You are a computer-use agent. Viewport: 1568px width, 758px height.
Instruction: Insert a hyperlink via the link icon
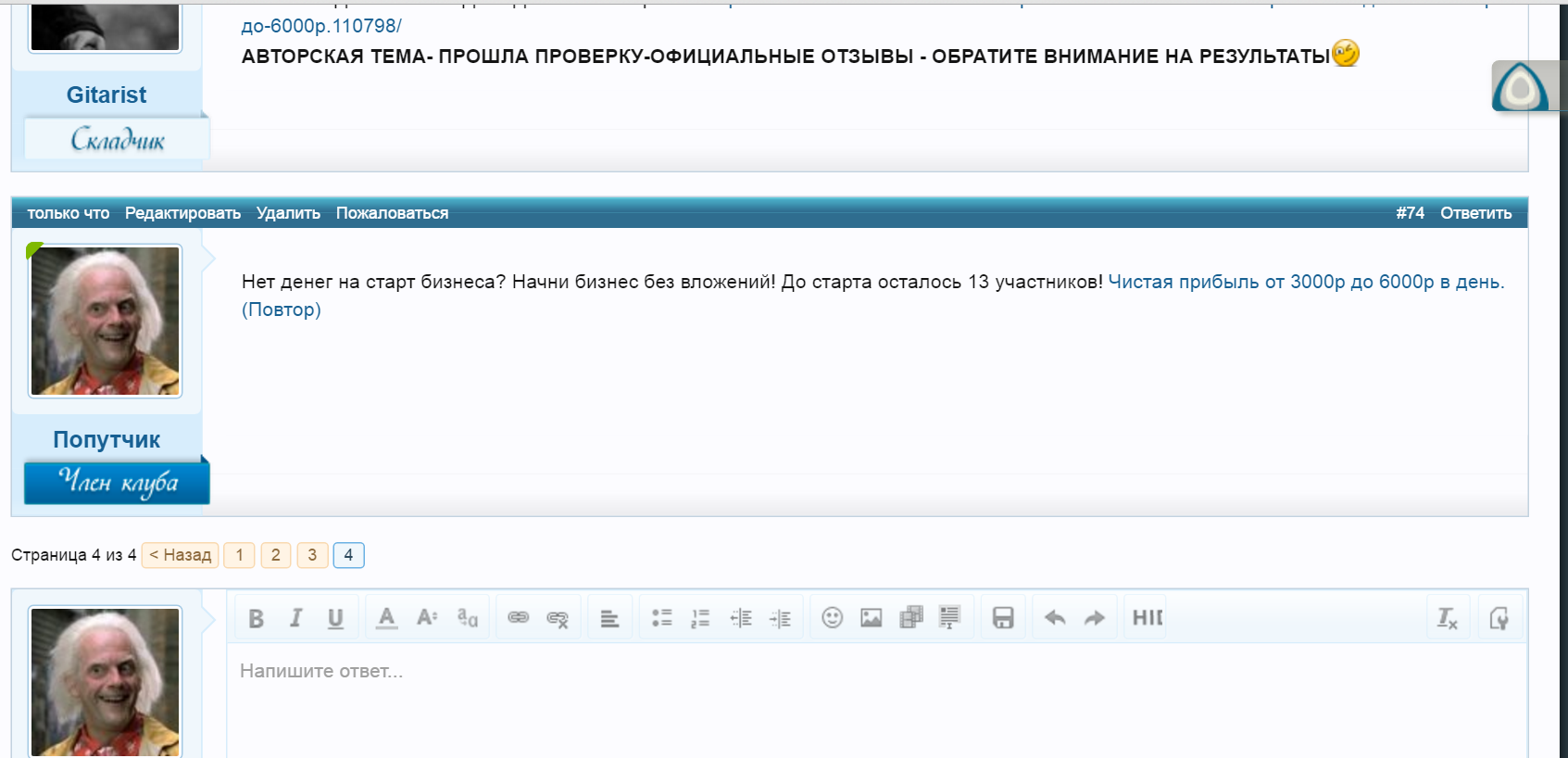pyautogui.click(x=518, y=618)
